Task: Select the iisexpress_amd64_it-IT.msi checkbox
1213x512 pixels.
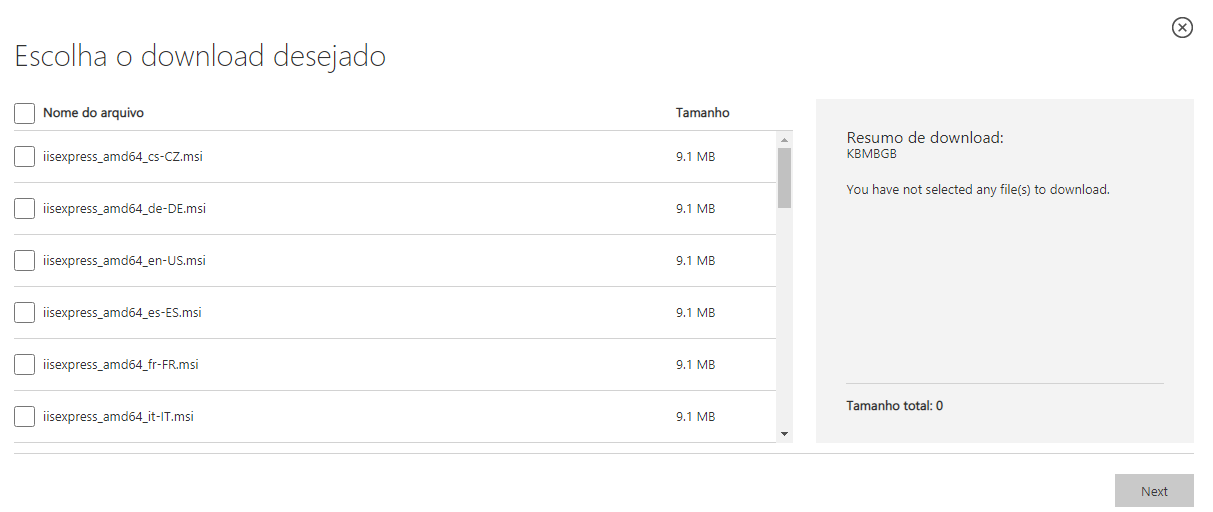Action: tap(25, 417)
